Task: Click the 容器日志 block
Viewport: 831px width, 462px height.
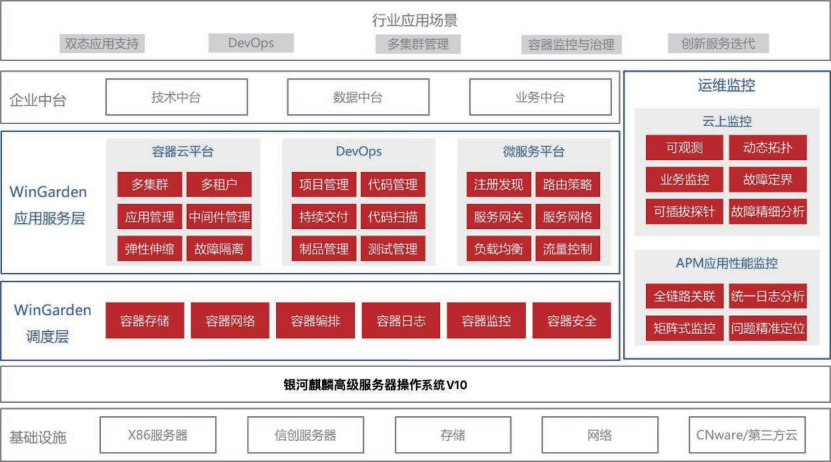Action: [401, 321]
